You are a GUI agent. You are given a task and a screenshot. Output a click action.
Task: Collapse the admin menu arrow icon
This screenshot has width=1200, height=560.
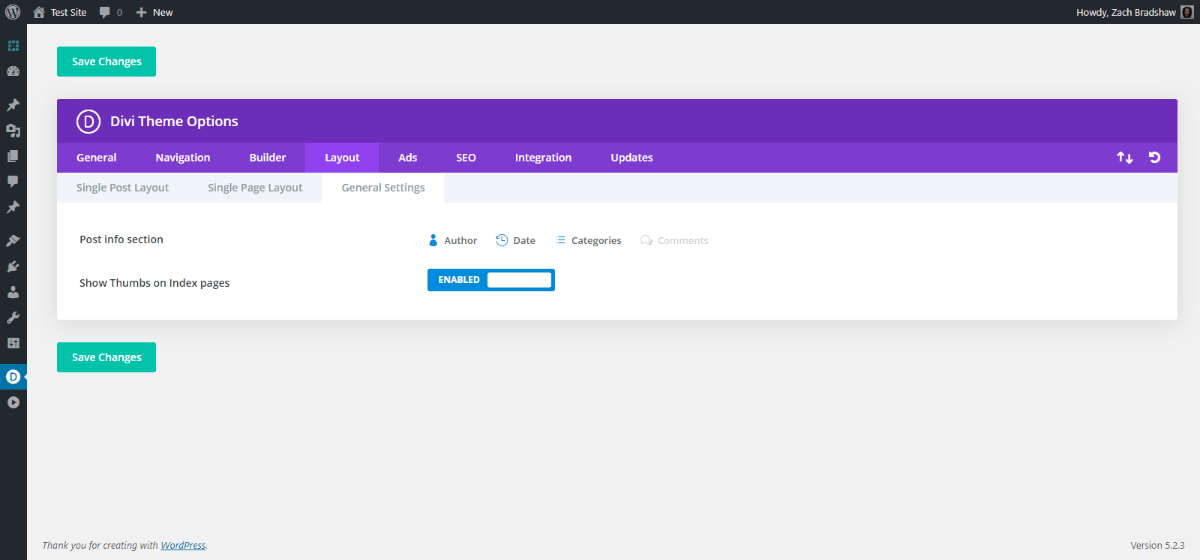pos(13,402)
